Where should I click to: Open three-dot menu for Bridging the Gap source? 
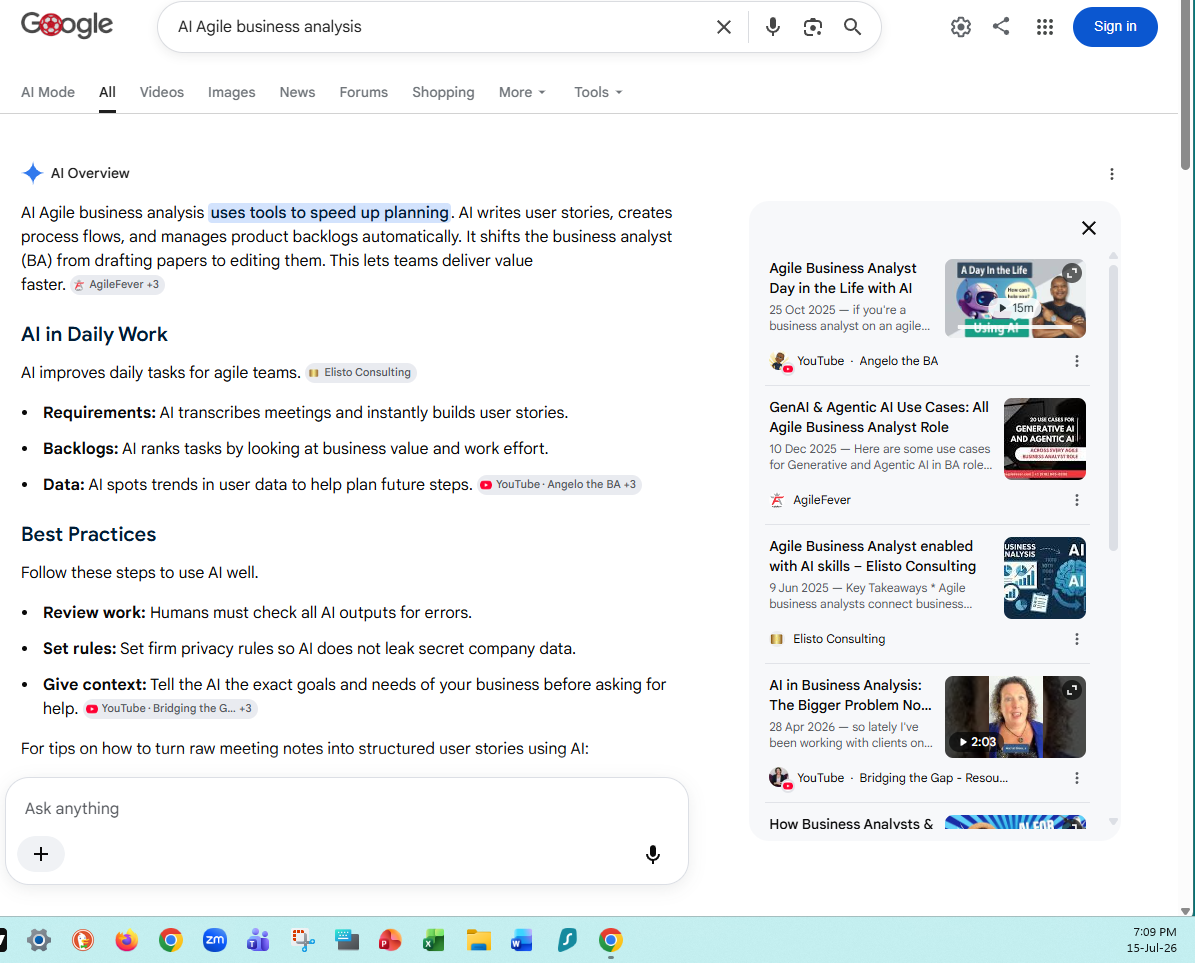(1076, 778)
